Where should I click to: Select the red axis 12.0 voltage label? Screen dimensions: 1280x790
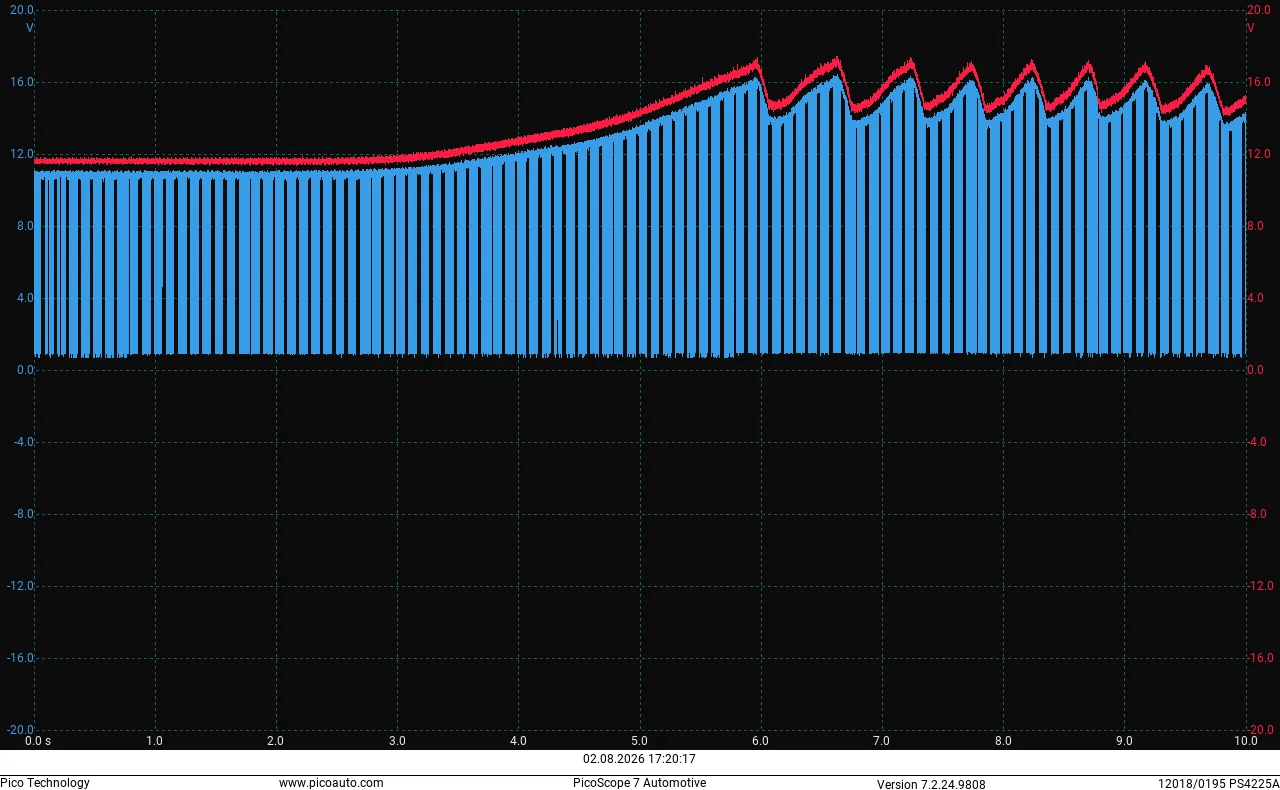click(1259, 154)
